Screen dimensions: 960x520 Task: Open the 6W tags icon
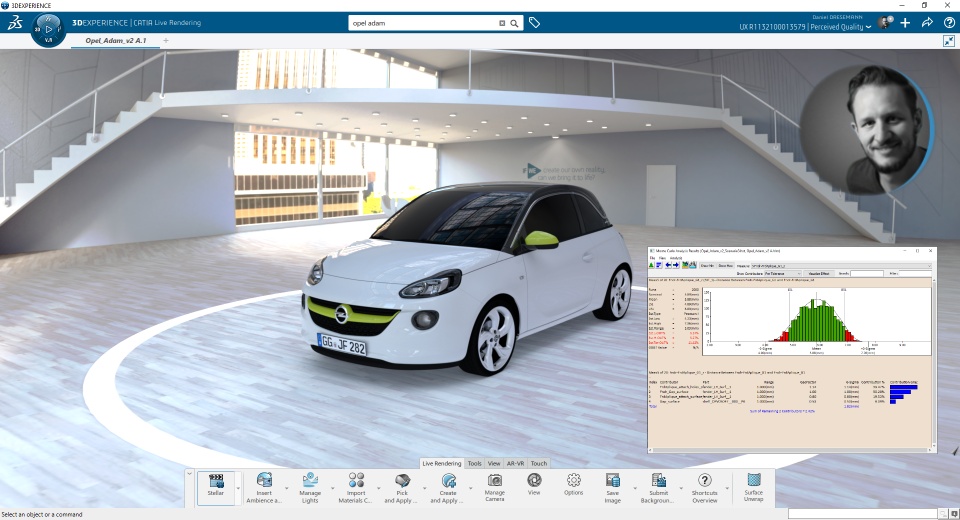pos(534,23)
